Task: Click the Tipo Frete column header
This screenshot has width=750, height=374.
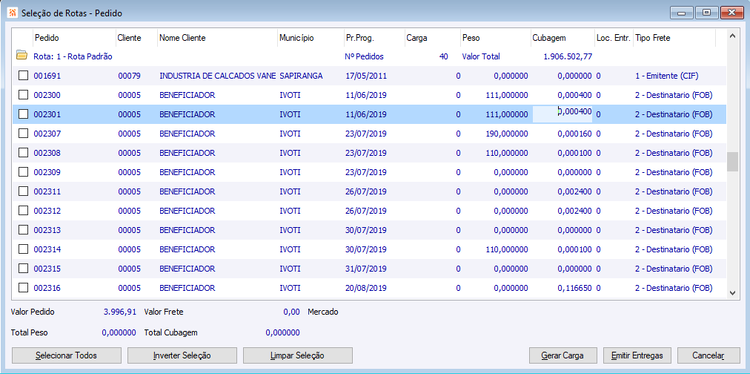Action: tap(674, 38)
